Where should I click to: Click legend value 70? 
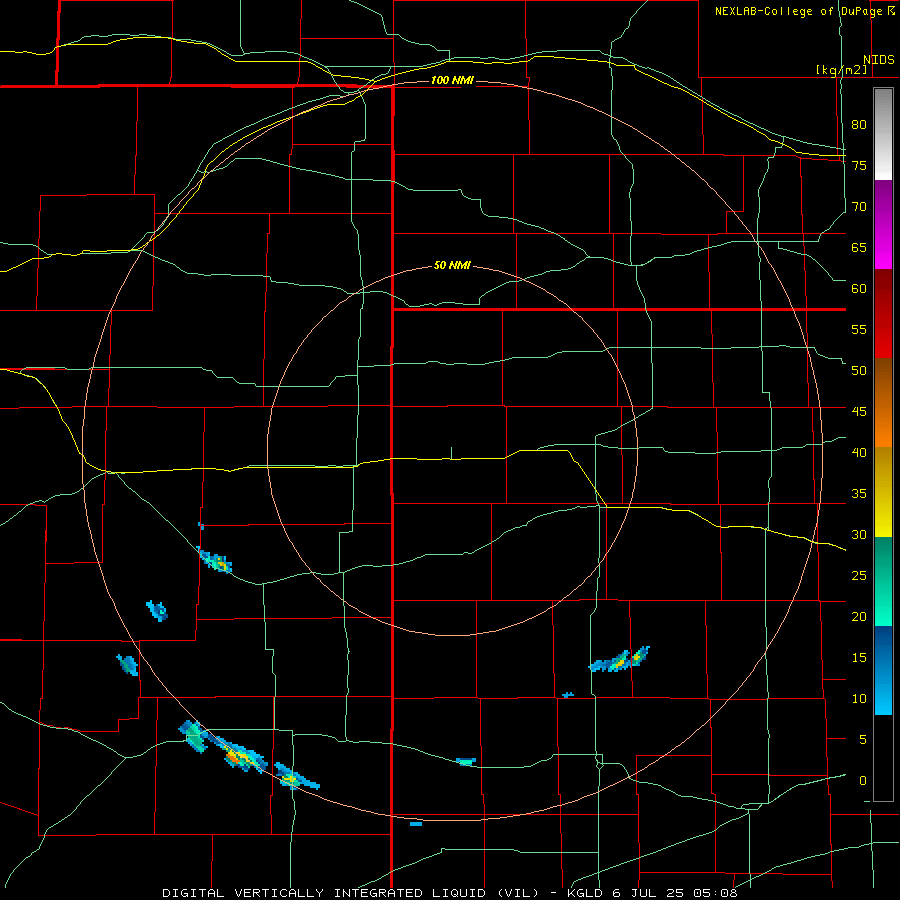point(859,207)
